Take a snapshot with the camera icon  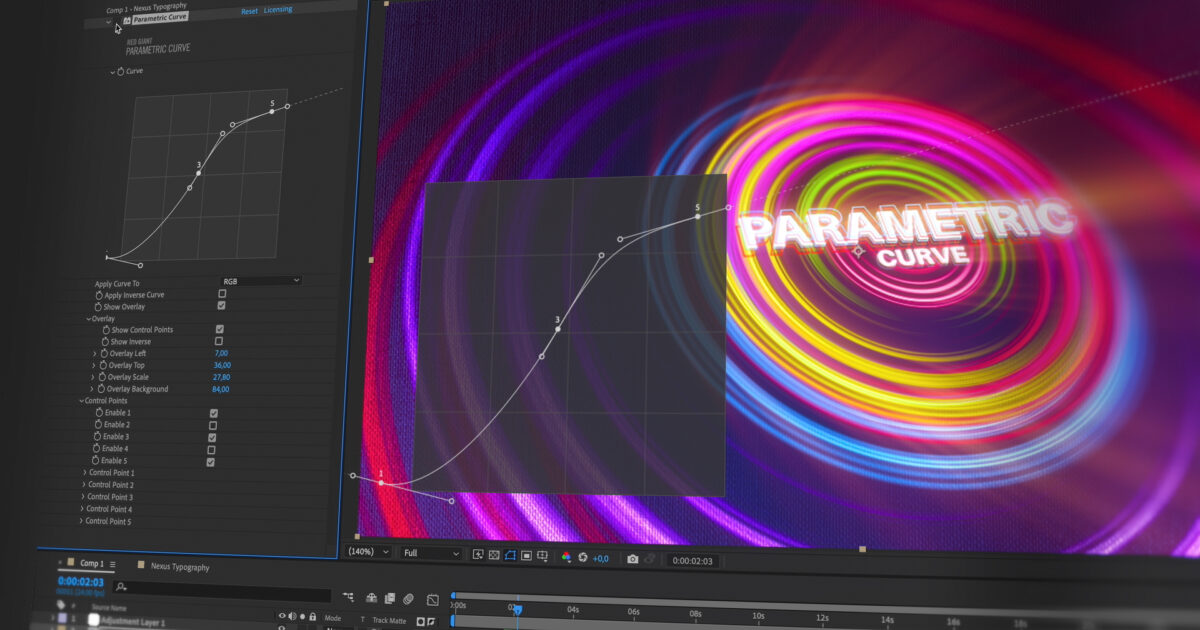click(x=633, y=558)
